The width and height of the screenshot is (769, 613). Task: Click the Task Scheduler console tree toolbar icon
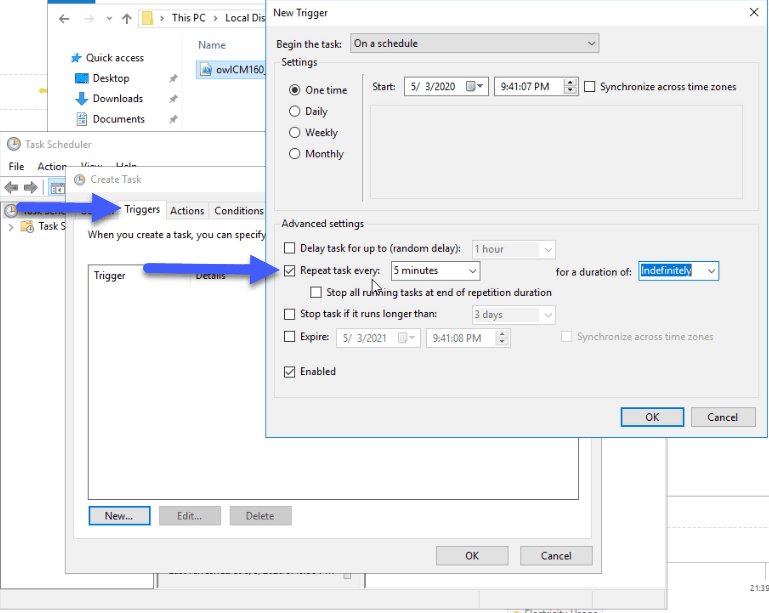(x=57, y=188)
